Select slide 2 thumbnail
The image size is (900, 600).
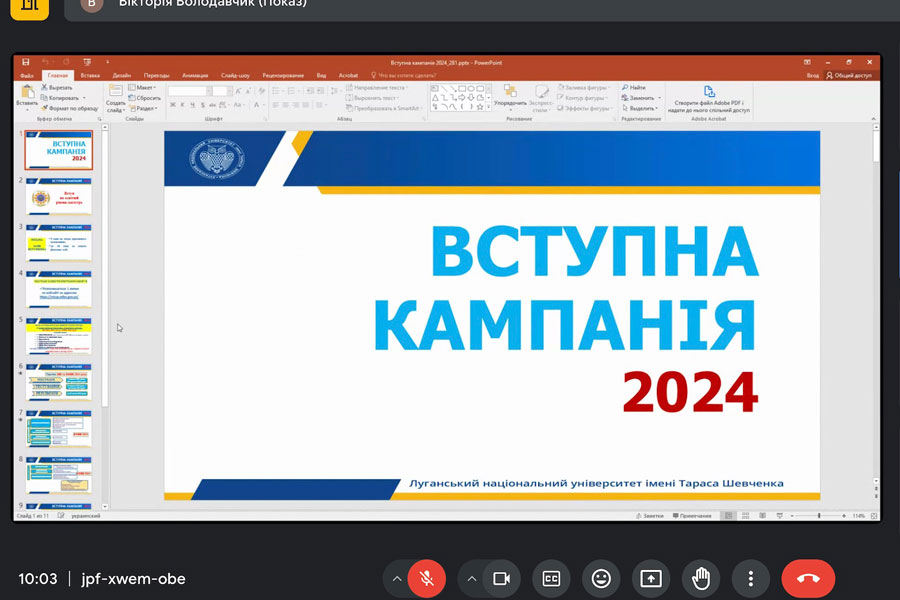pos(58,196)
